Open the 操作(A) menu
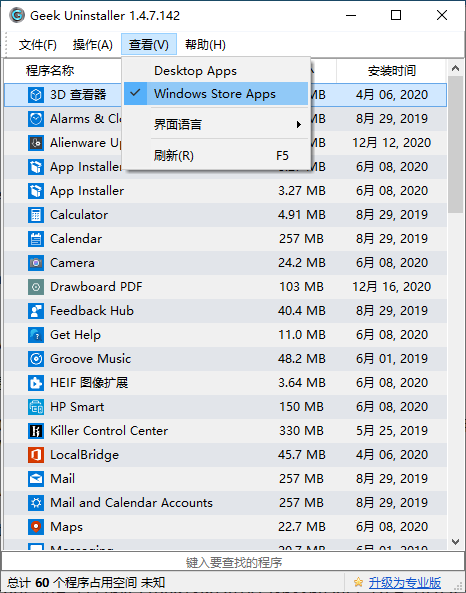This screenshot has height=593, width=466. [x=93, y=45]
